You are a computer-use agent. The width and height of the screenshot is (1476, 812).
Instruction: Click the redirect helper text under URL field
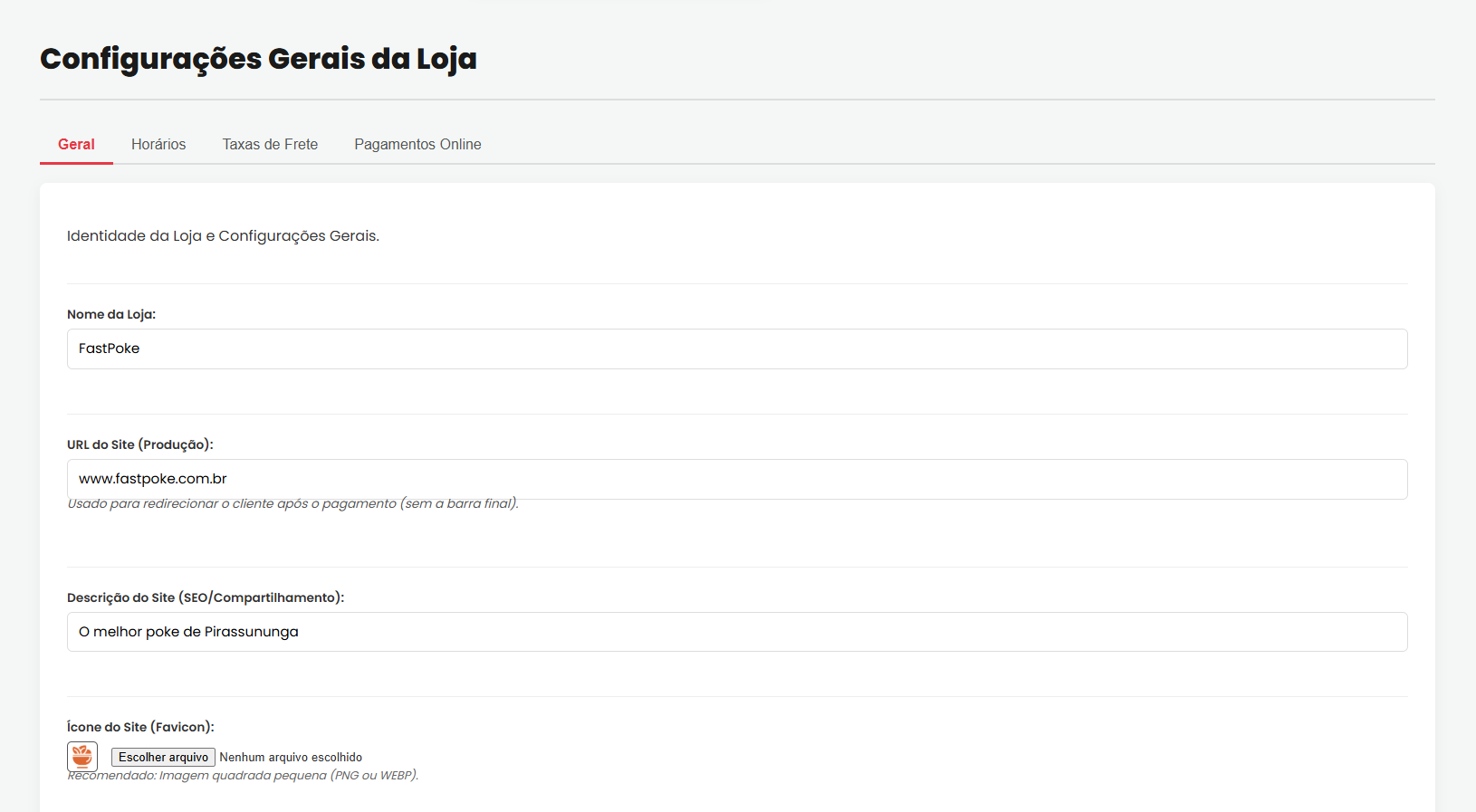(x=292, y=503)
